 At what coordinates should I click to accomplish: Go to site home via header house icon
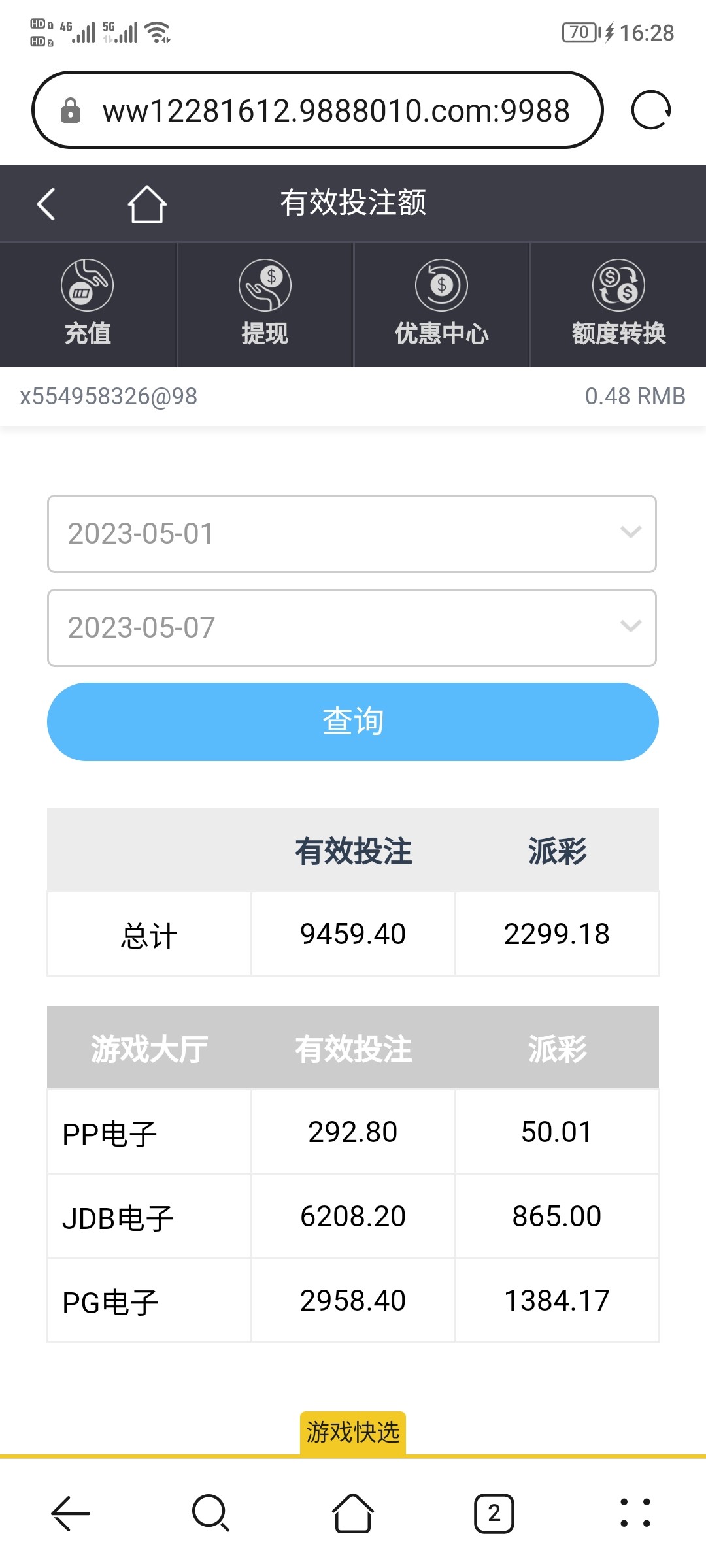click(x=147, y=204)
